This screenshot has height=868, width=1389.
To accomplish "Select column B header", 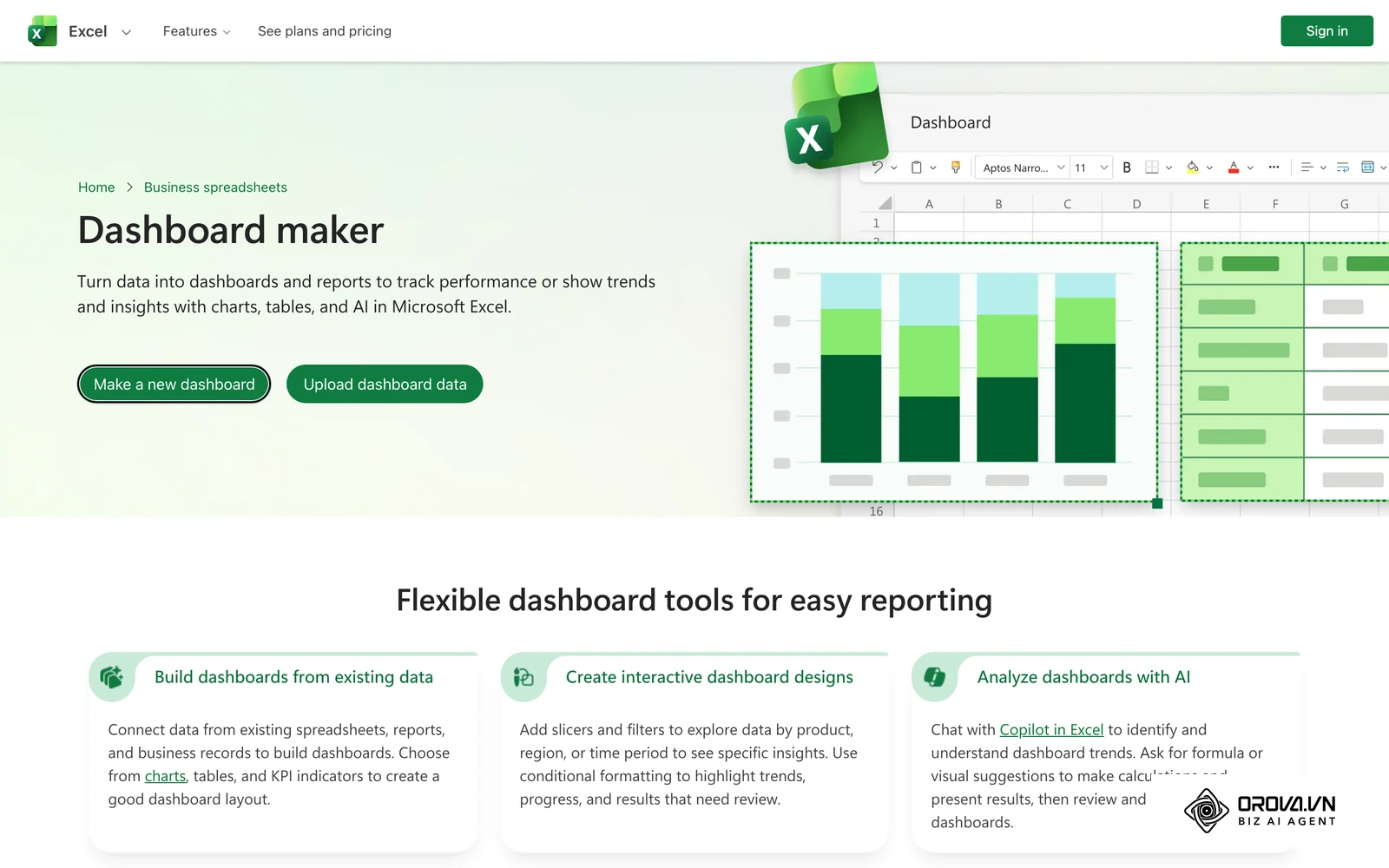I will pos(998,204).
